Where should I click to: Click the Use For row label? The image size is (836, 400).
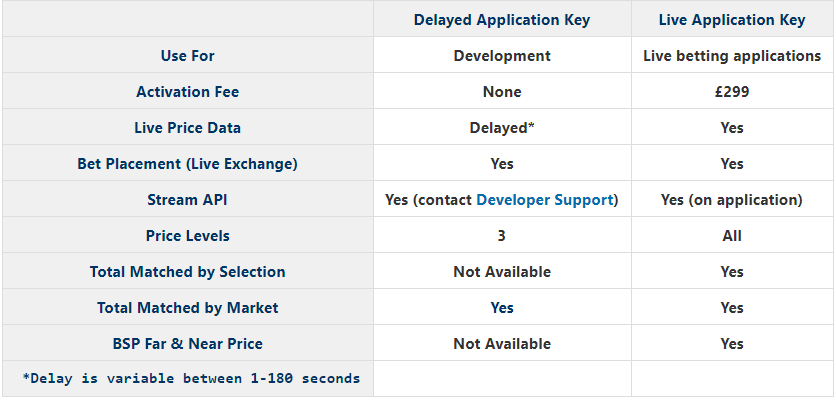188,56
